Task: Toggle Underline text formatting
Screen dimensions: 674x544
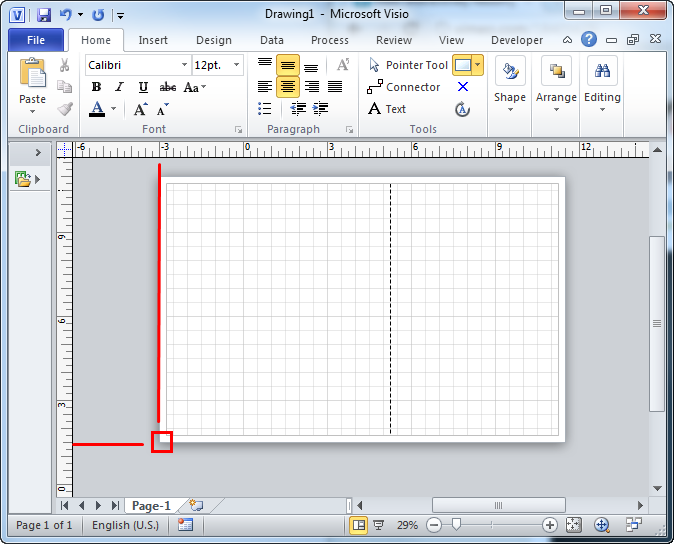Action: (x=143, y=87)
